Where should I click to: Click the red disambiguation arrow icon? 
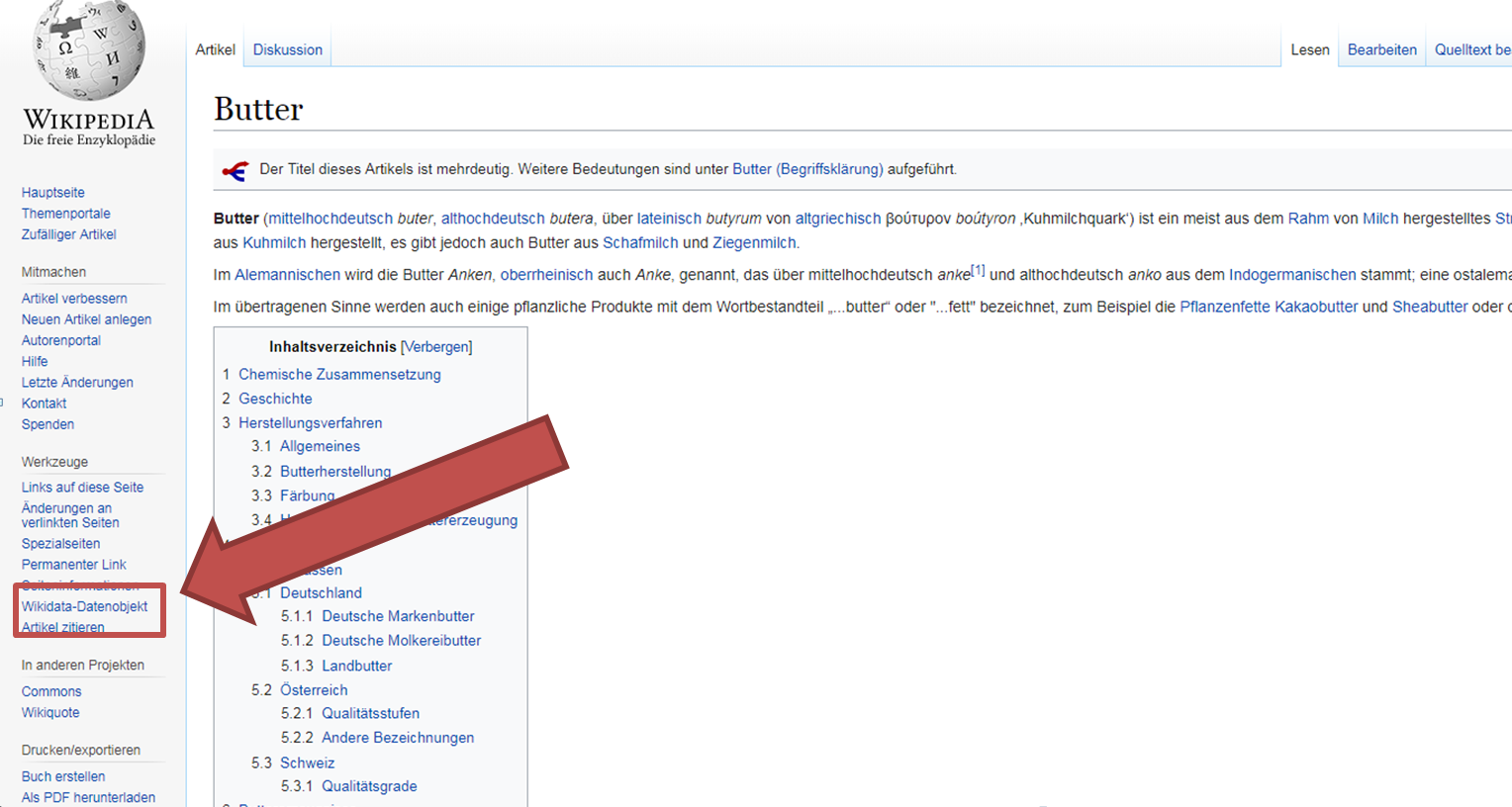click(235, 171)
